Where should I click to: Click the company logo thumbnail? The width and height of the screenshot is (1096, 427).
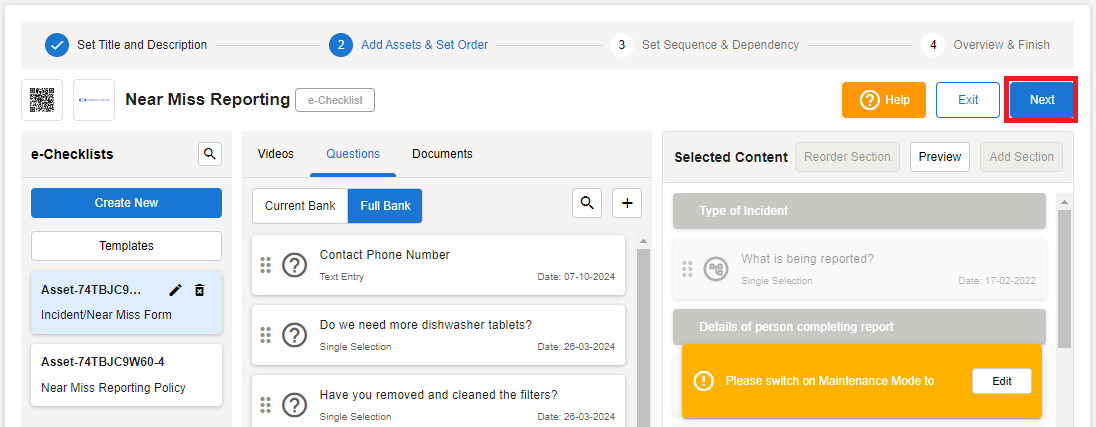click(x=94, y=100)
